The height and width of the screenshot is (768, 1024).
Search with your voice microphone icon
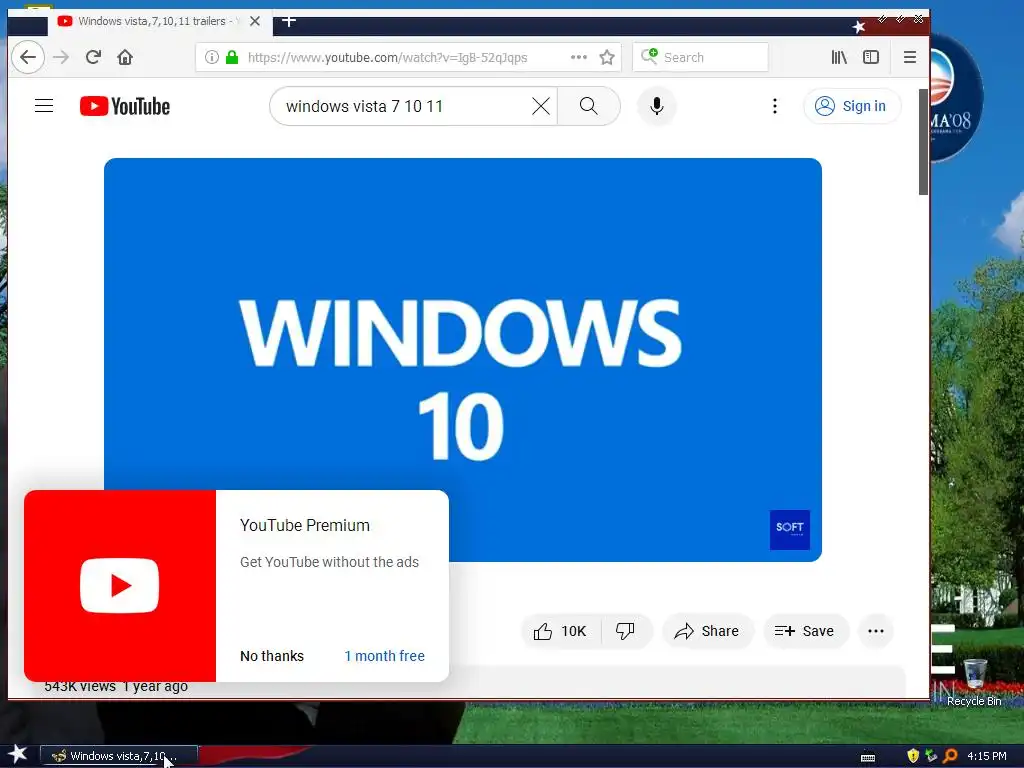[657, 106]
